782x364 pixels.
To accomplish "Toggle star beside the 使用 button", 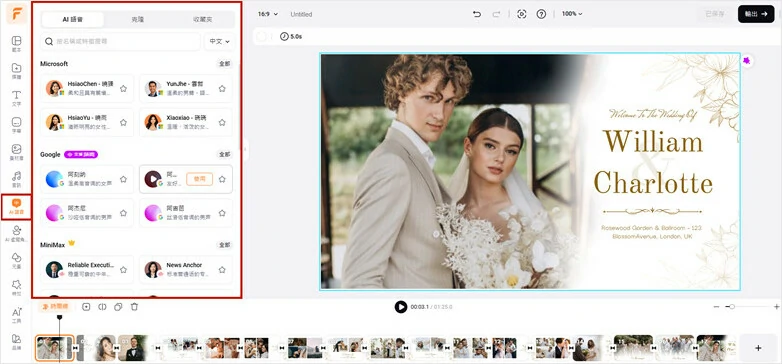I will pos(222,179).
